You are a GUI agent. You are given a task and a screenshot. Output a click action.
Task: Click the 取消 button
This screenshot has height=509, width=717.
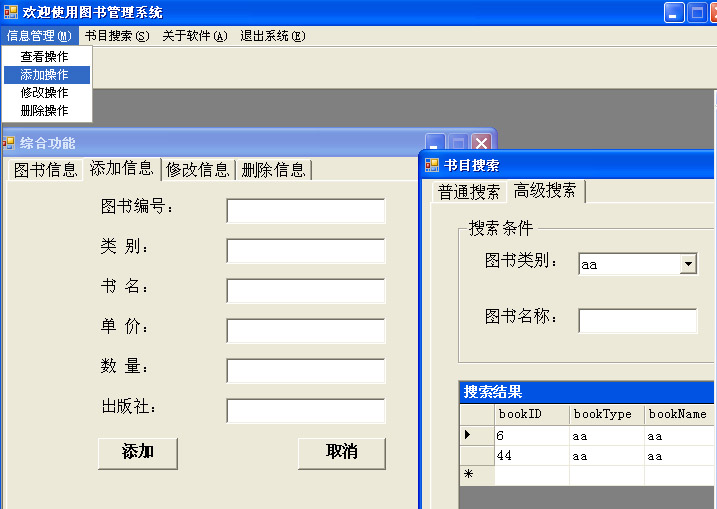click(342, 453)
